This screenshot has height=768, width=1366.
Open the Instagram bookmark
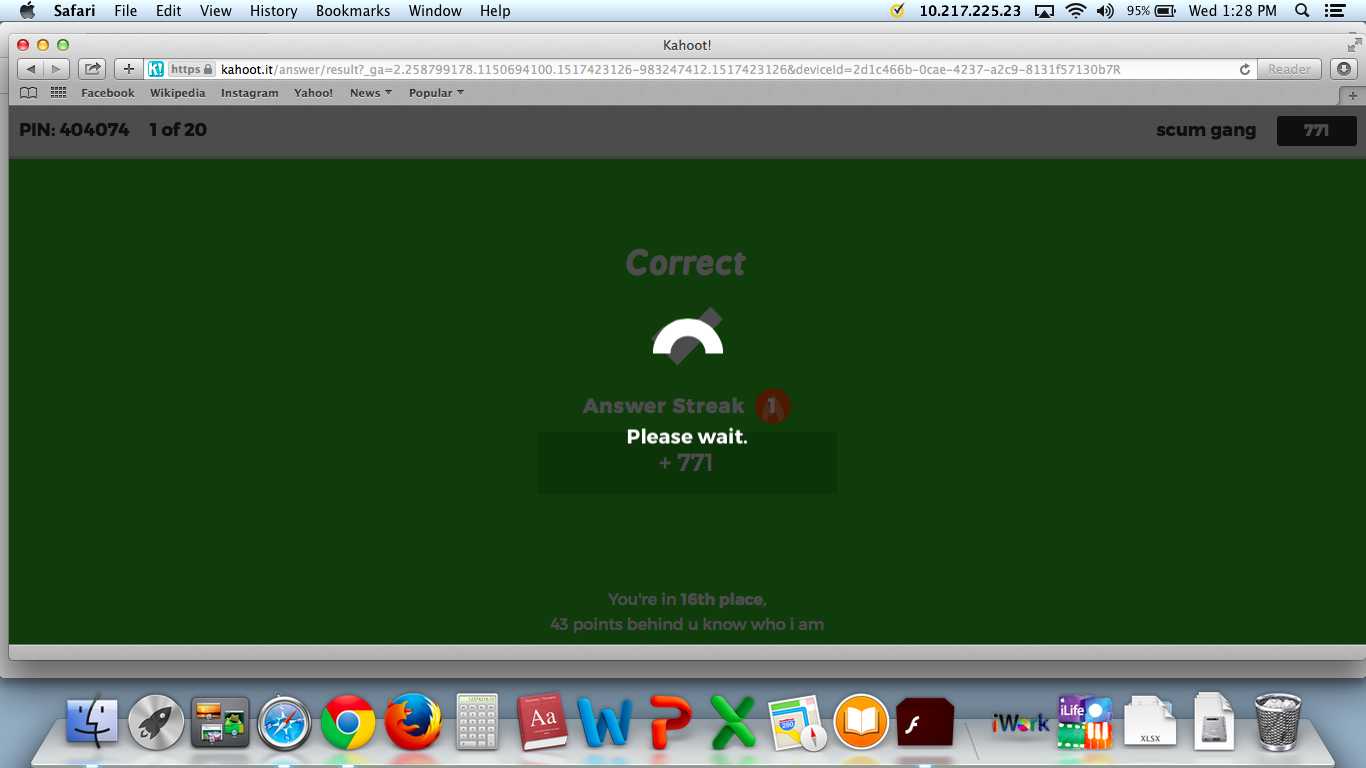tap(250, 93)
